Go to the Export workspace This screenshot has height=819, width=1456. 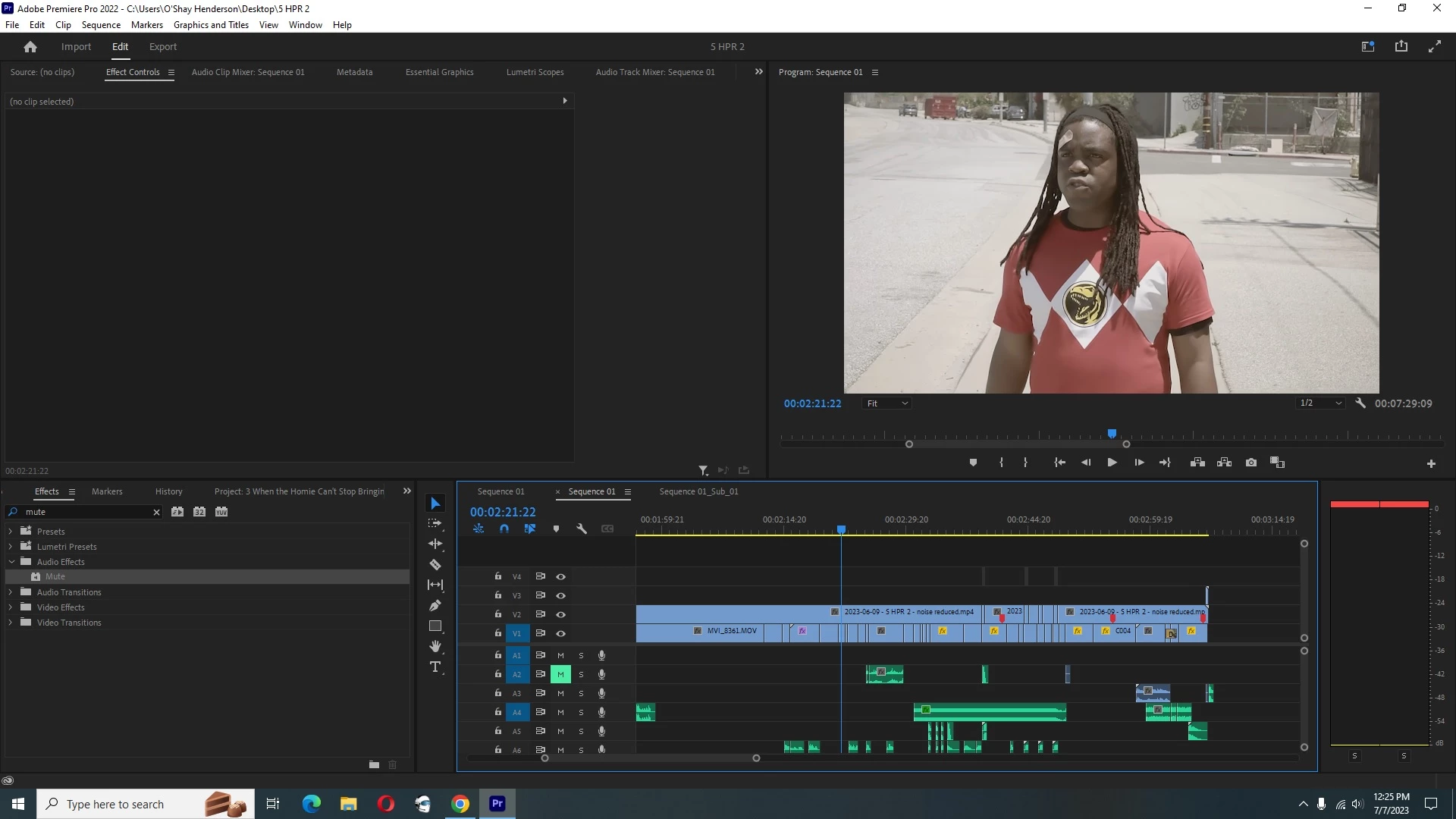[162, 47]
